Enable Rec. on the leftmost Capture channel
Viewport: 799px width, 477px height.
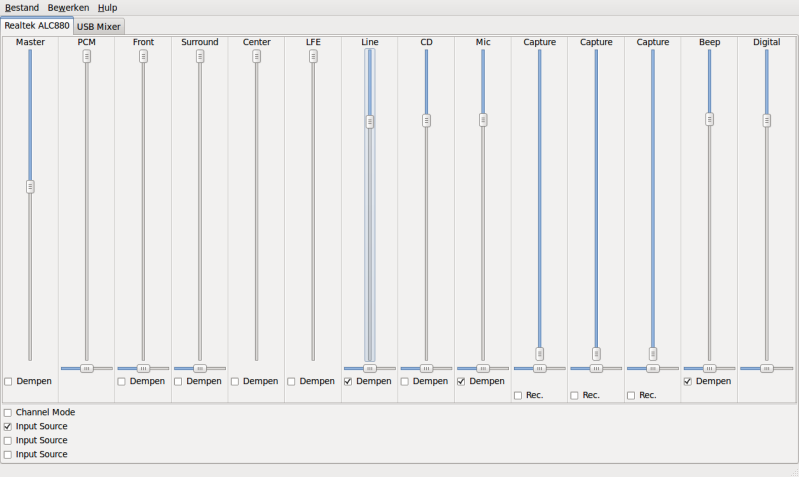pyautogui.click(x=518, y=395)
